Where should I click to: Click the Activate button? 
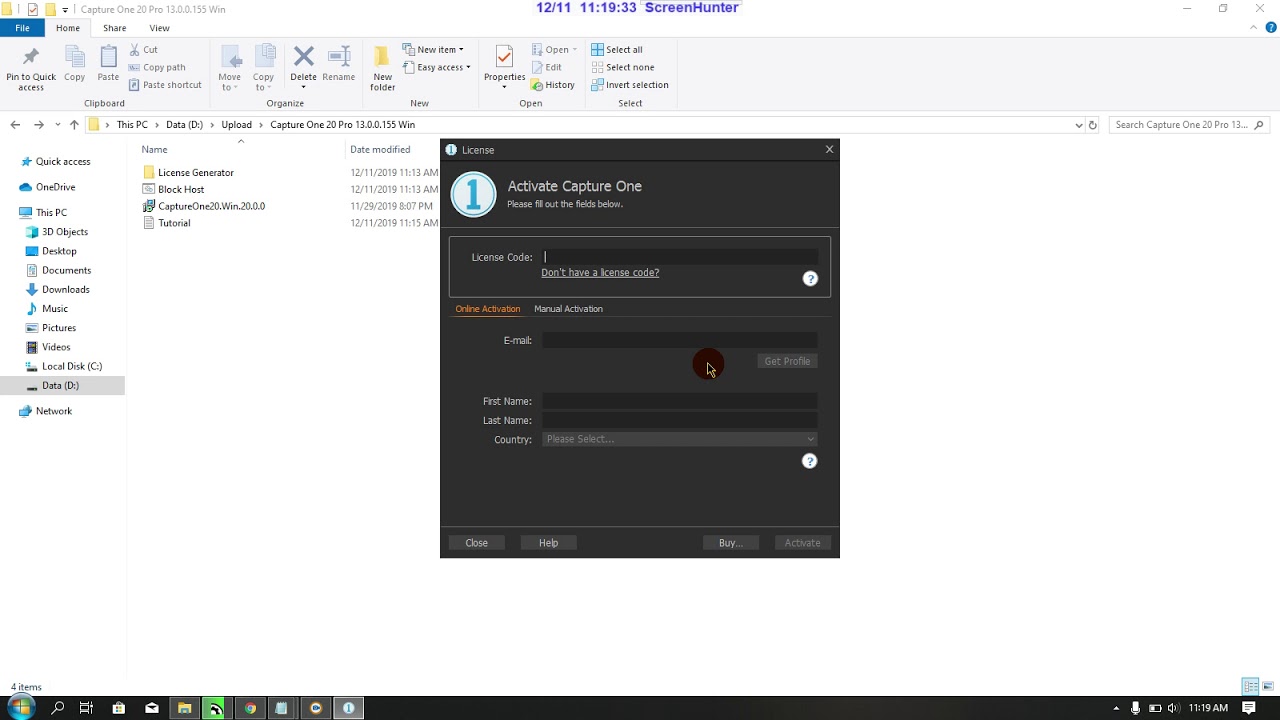[802, 543]
